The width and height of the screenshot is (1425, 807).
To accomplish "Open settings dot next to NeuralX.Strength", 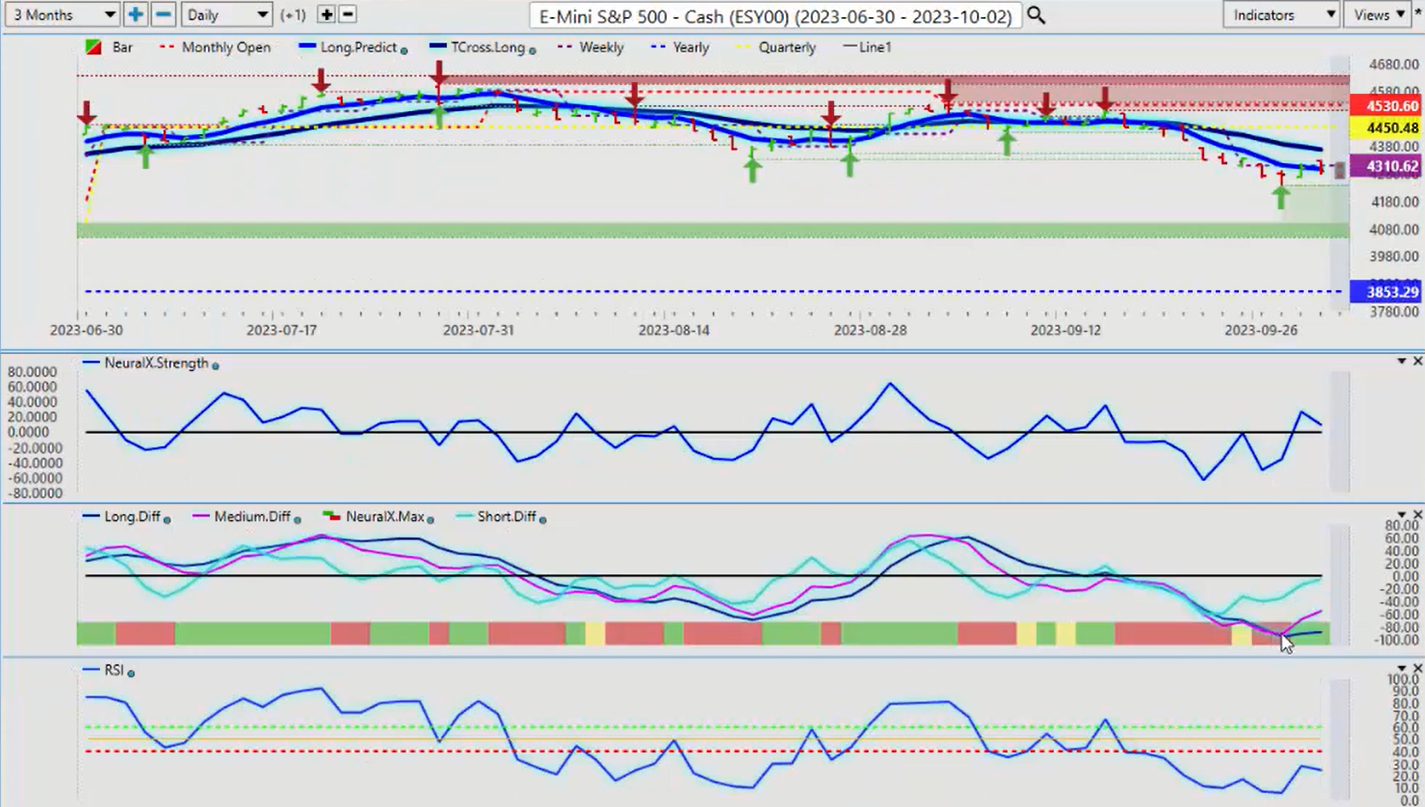I will point(215,365).
